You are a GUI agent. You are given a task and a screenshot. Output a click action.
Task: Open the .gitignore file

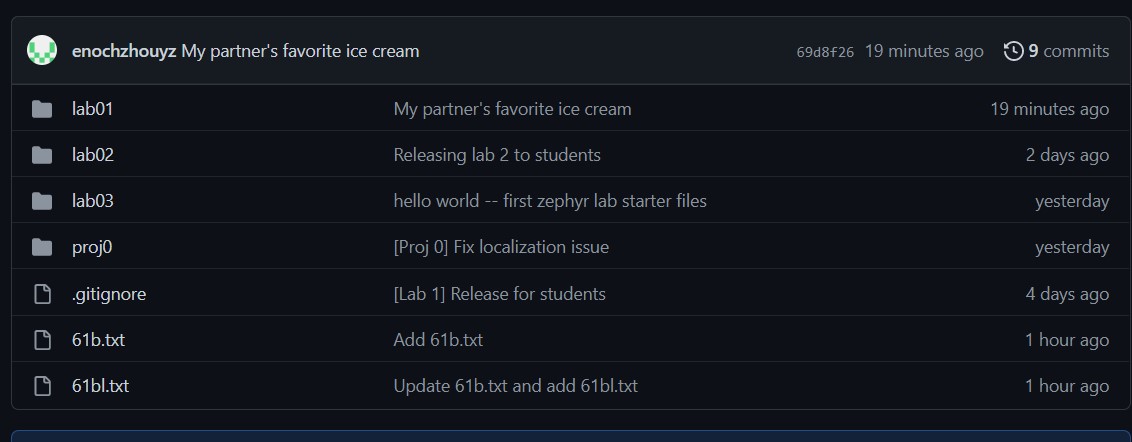tap(109, 294)
